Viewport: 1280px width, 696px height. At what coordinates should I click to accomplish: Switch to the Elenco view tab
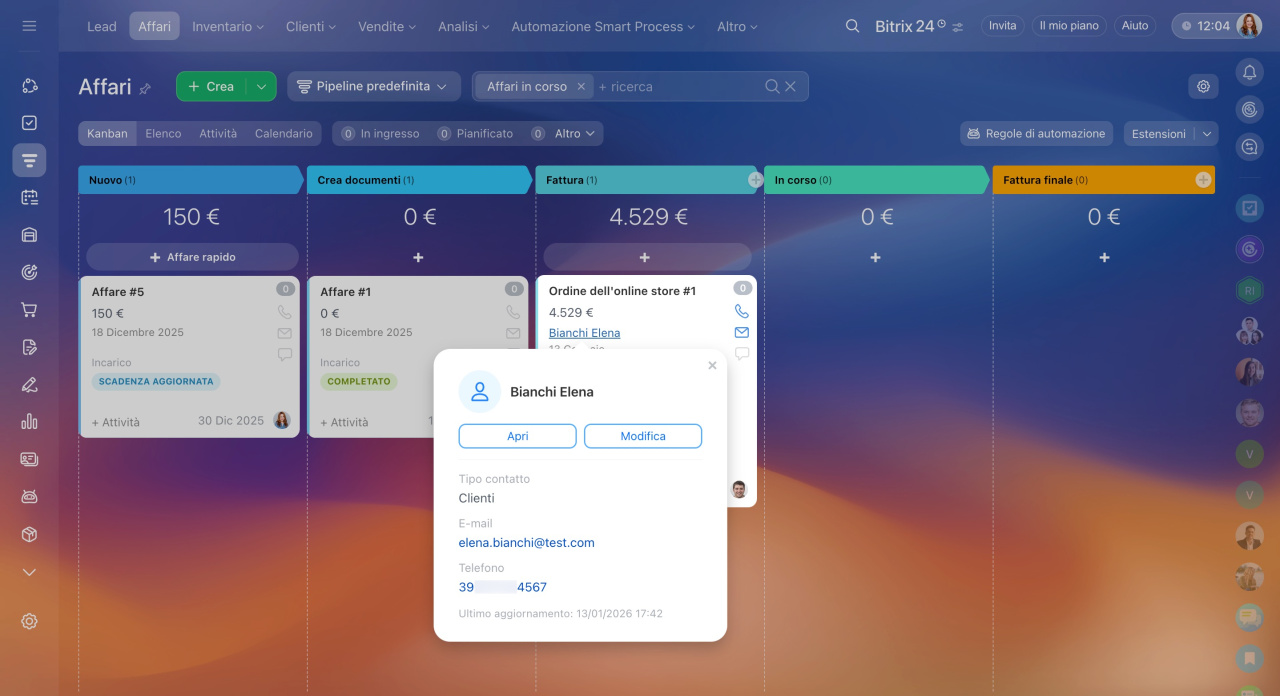pos(163,133)
